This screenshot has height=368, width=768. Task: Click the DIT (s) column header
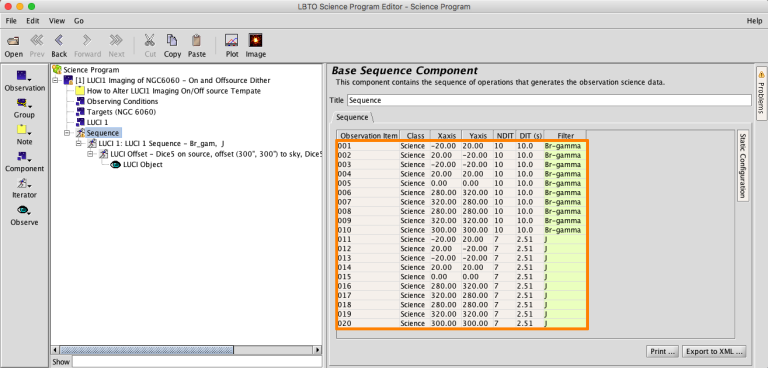click(x=529, y=135)
